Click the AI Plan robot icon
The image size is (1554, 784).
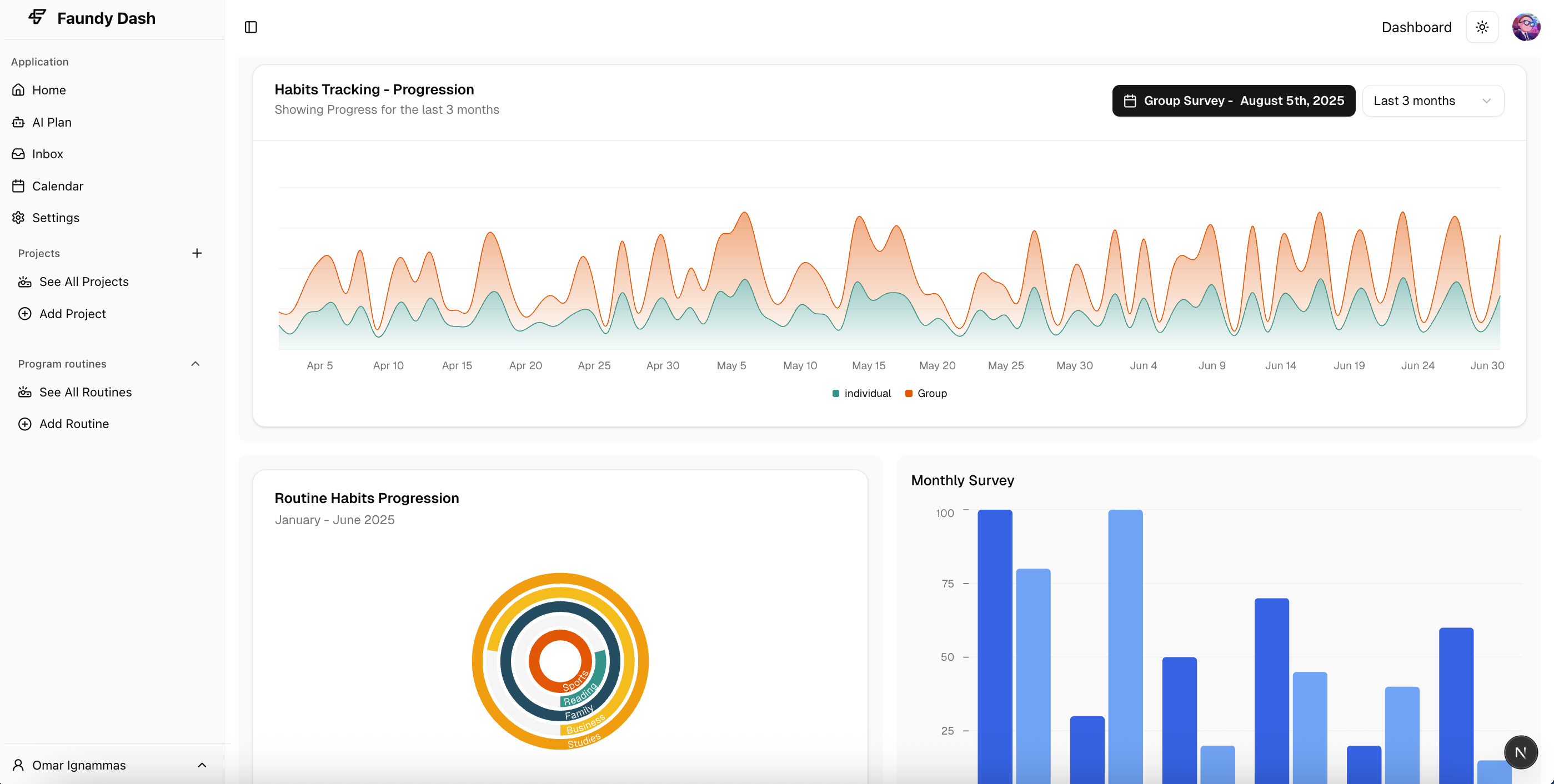(19, 122)
